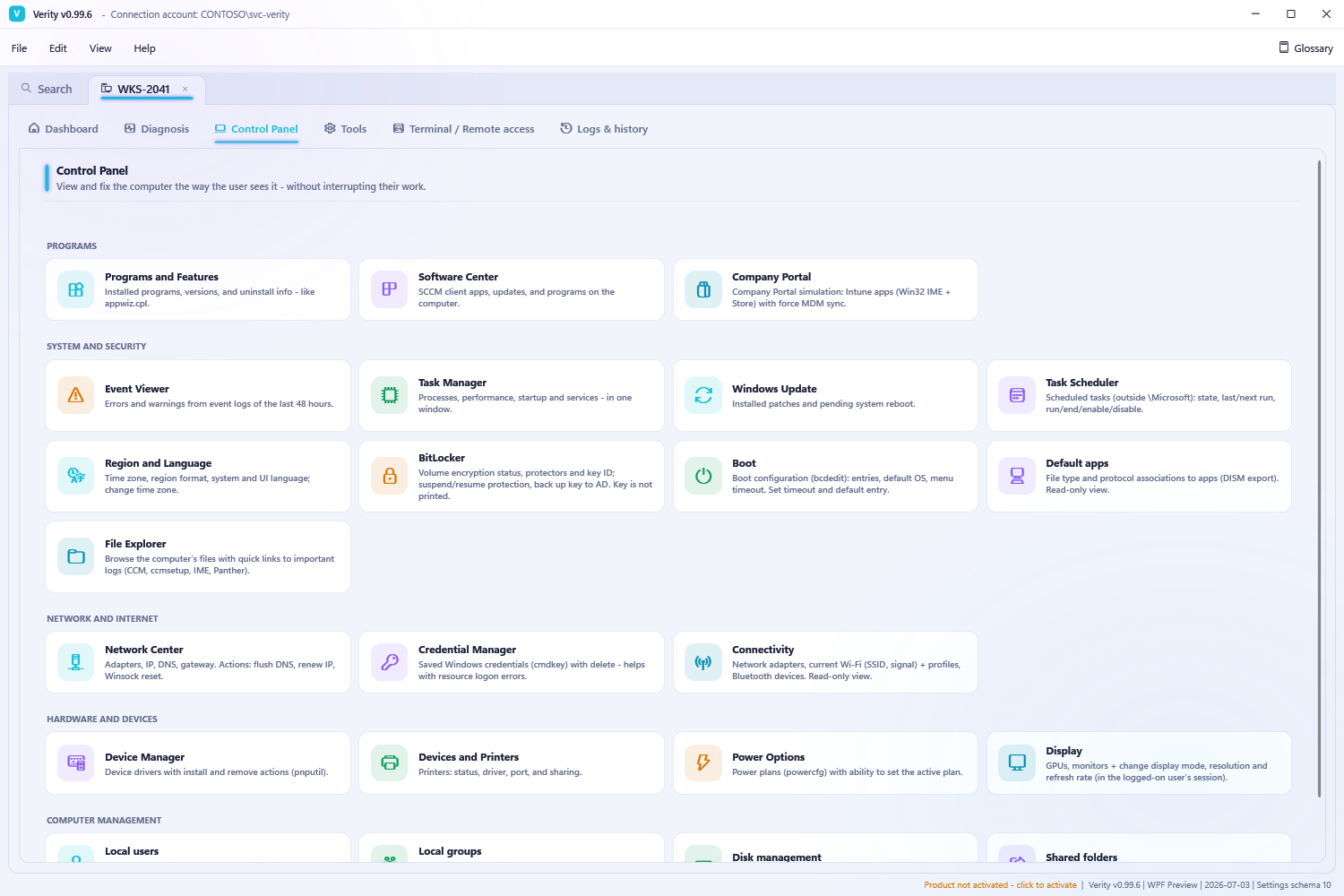Click the Power Options lightning icon

tap(703, 762)
